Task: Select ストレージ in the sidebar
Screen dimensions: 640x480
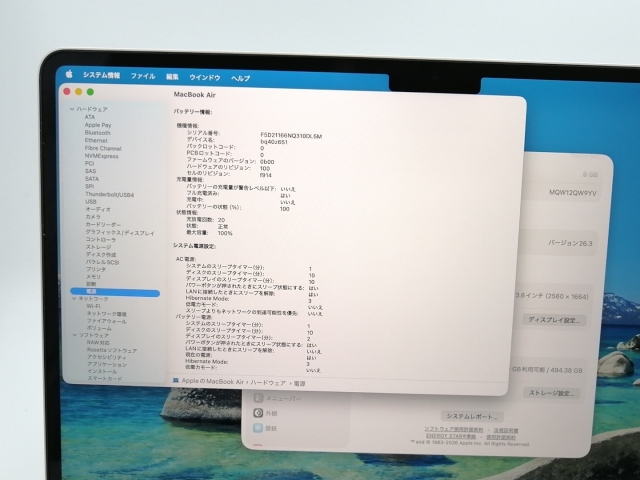Action: tap(98, 247)
